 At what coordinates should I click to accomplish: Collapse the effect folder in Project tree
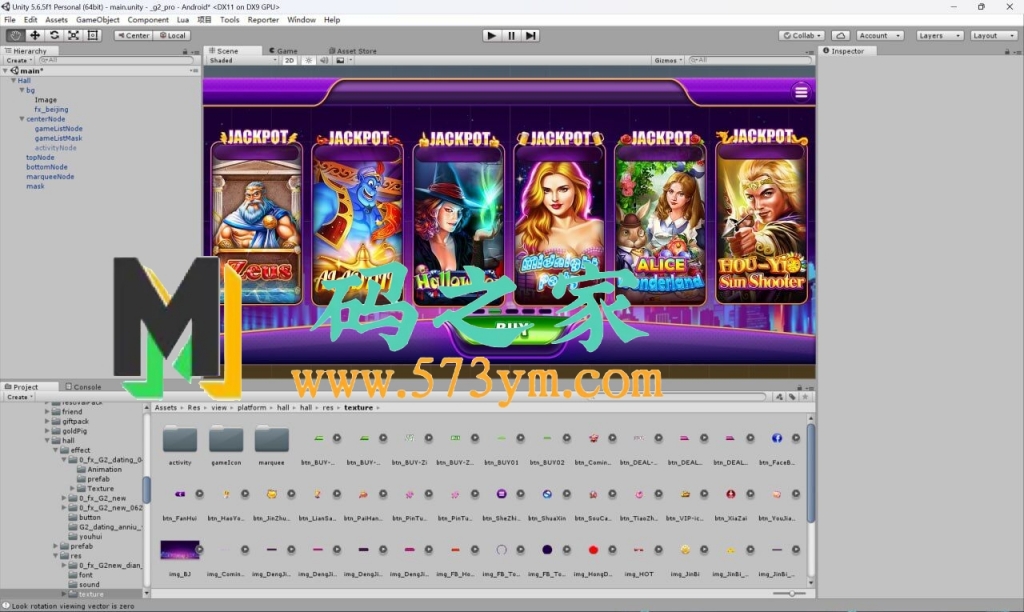point(56,450)
